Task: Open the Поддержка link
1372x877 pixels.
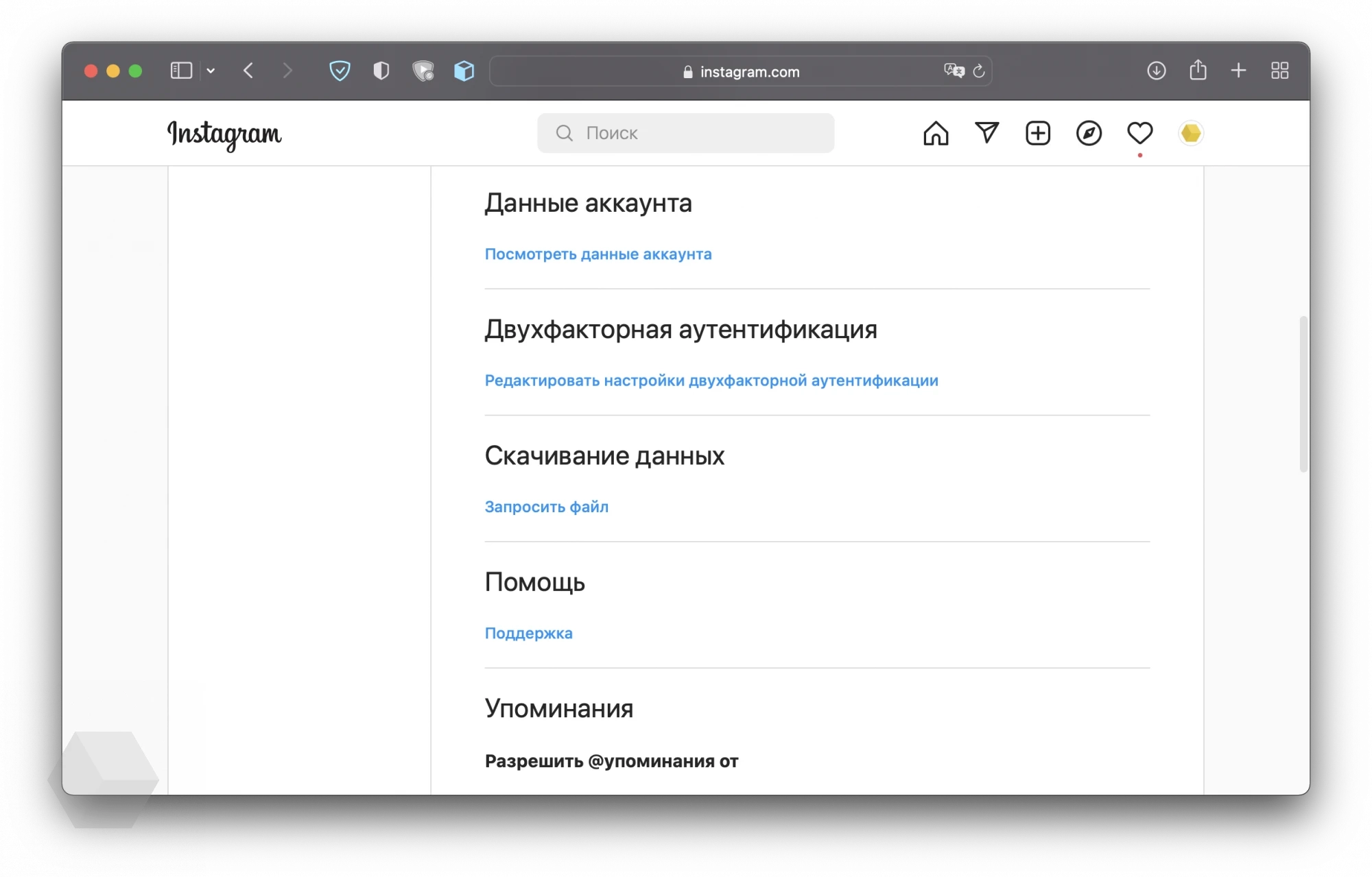Action: [x=529, y=633]
